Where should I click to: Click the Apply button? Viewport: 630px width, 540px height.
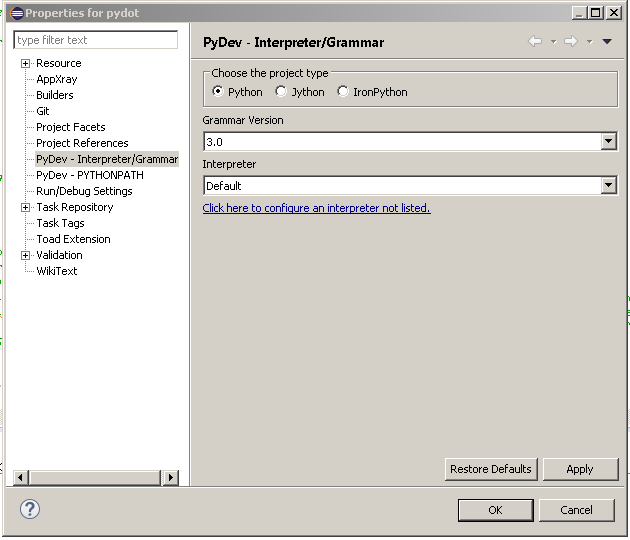(580, 469)
